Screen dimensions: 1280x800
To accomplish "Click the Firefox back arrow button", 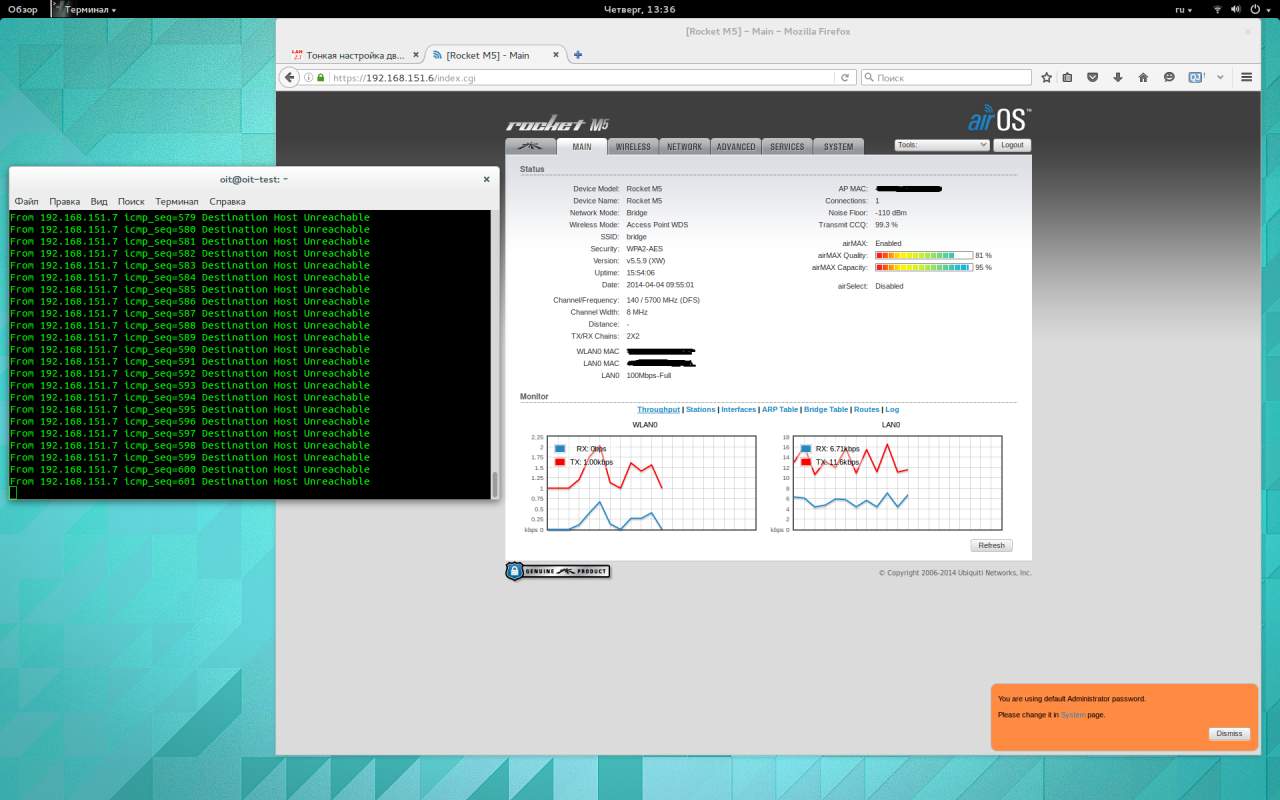I will pyautogui.click(x=290, y=77).
